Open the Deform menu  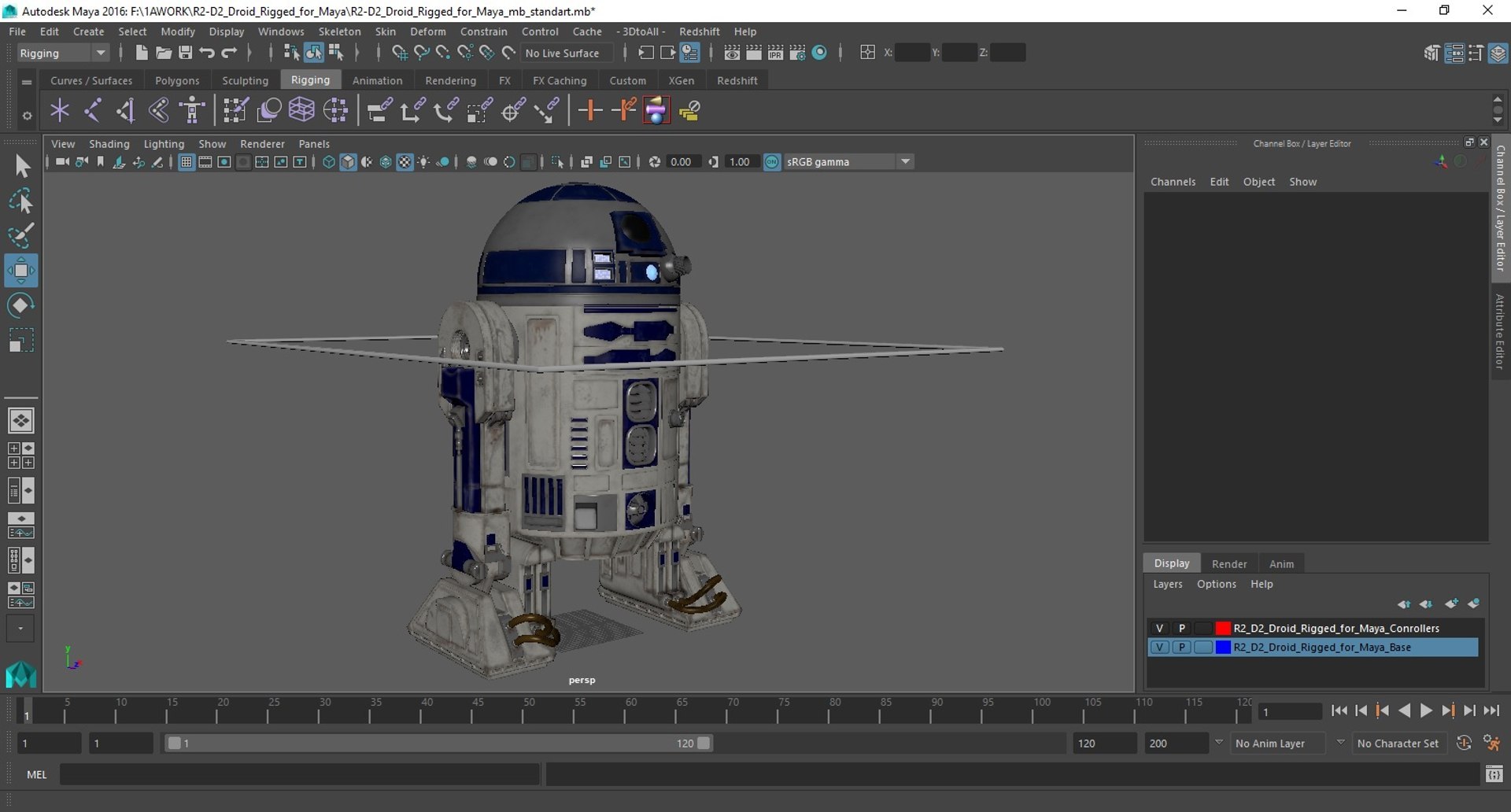[427, 31]
